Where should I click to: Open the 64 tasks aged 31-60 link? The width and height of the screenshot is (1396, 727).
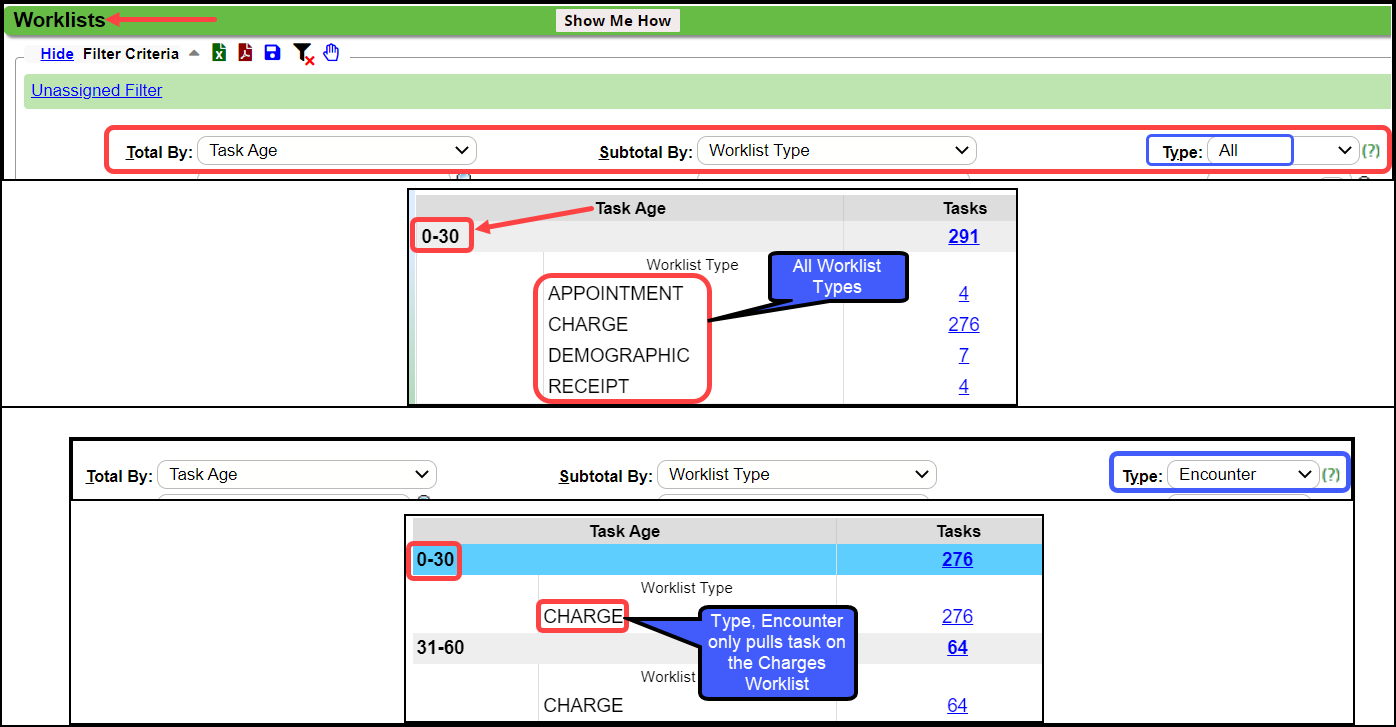tap(957, 647)
